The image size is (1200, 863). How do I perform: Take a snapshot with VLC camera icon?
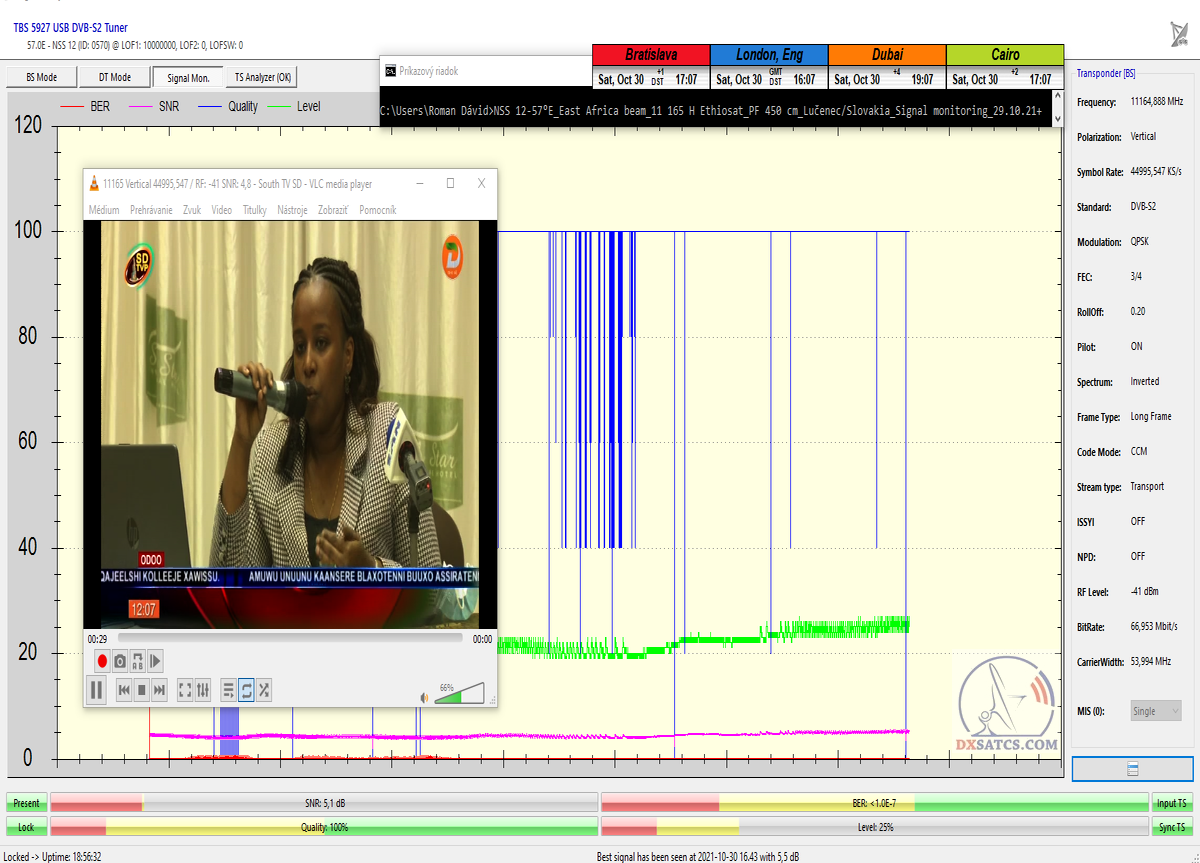pyautogui.click(x=120, y=661)
